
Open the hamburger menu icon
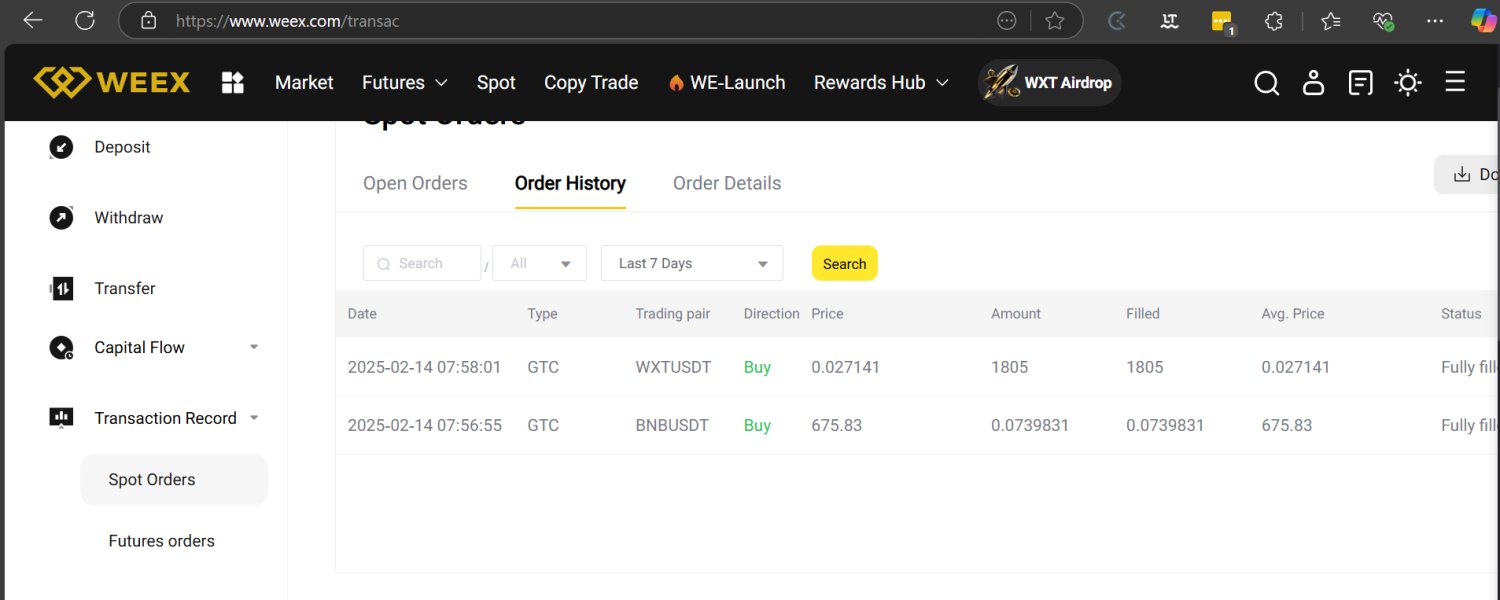1455,82
